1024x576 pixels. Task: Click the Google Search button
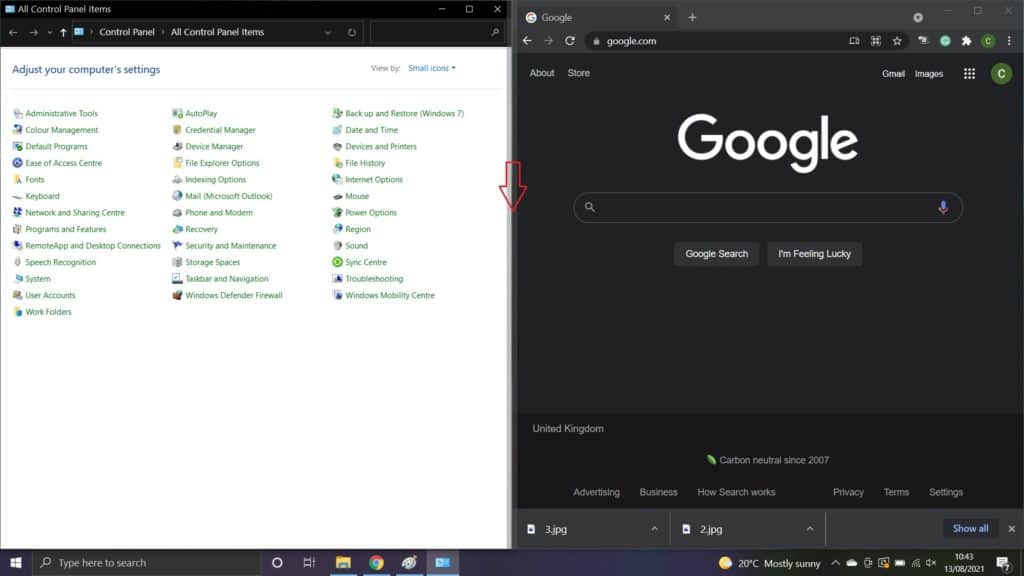tap(716, 253)
